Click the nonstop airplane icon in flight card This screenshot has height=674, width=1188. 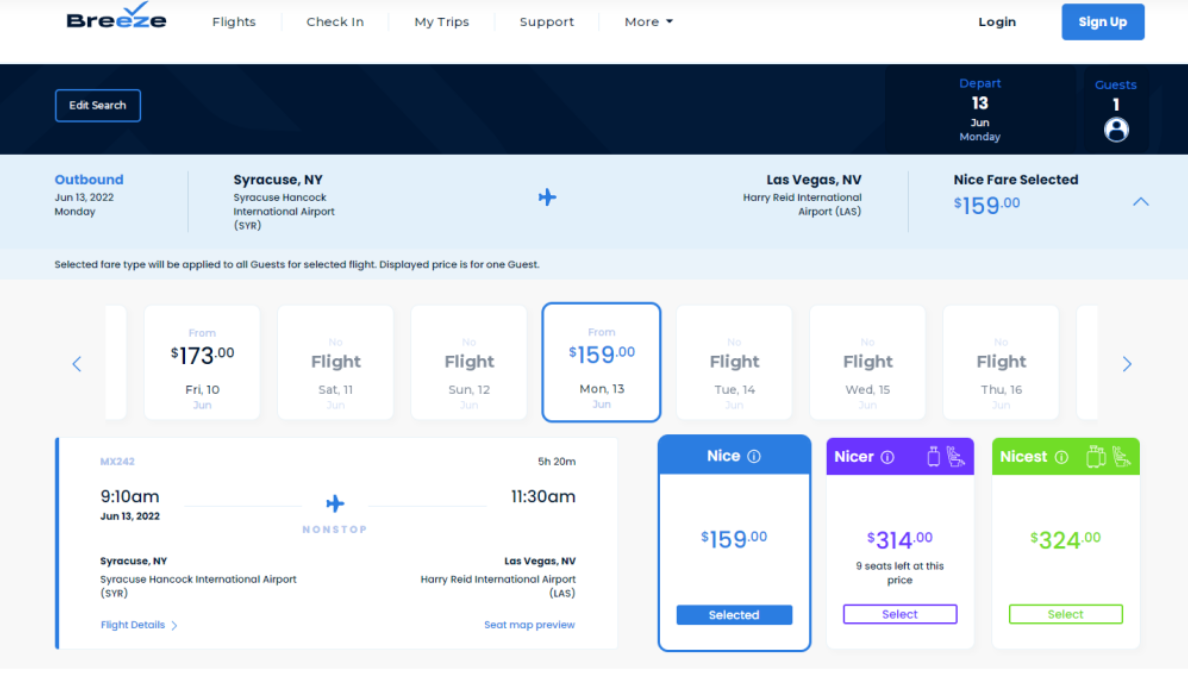point(335,504)
